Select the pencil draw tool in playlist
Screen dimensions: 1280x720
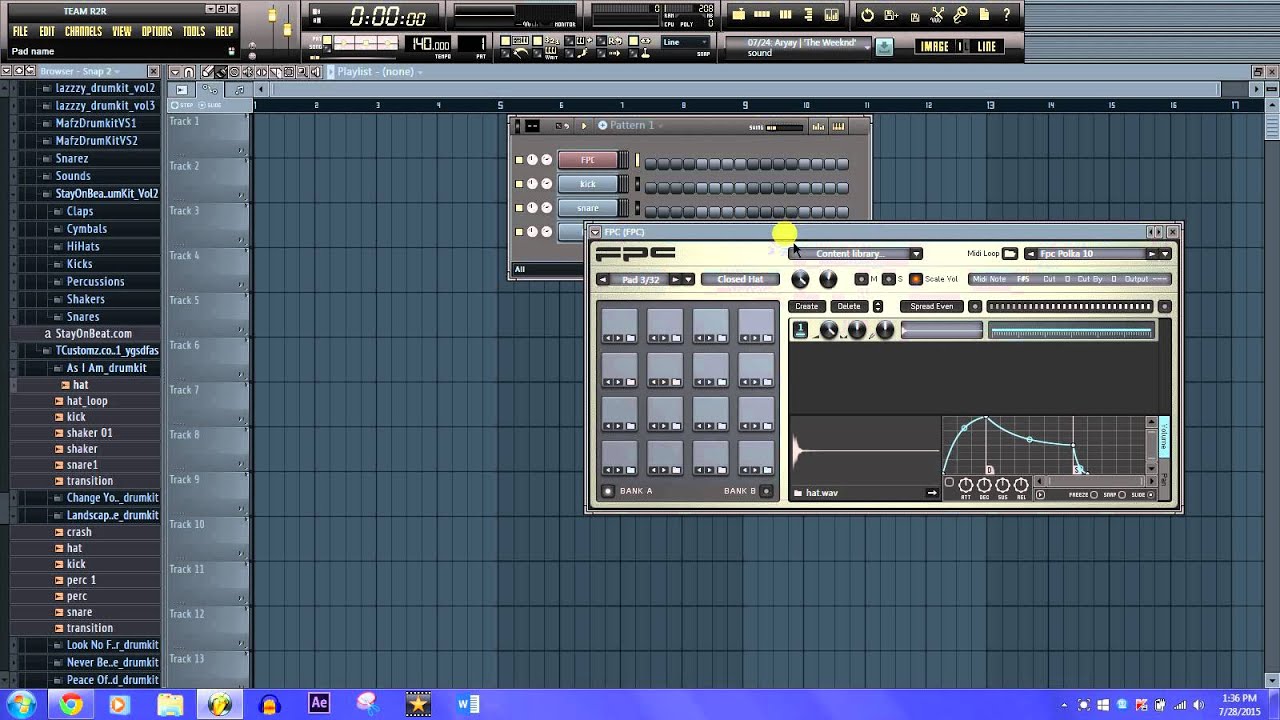[x=208, y=71]
